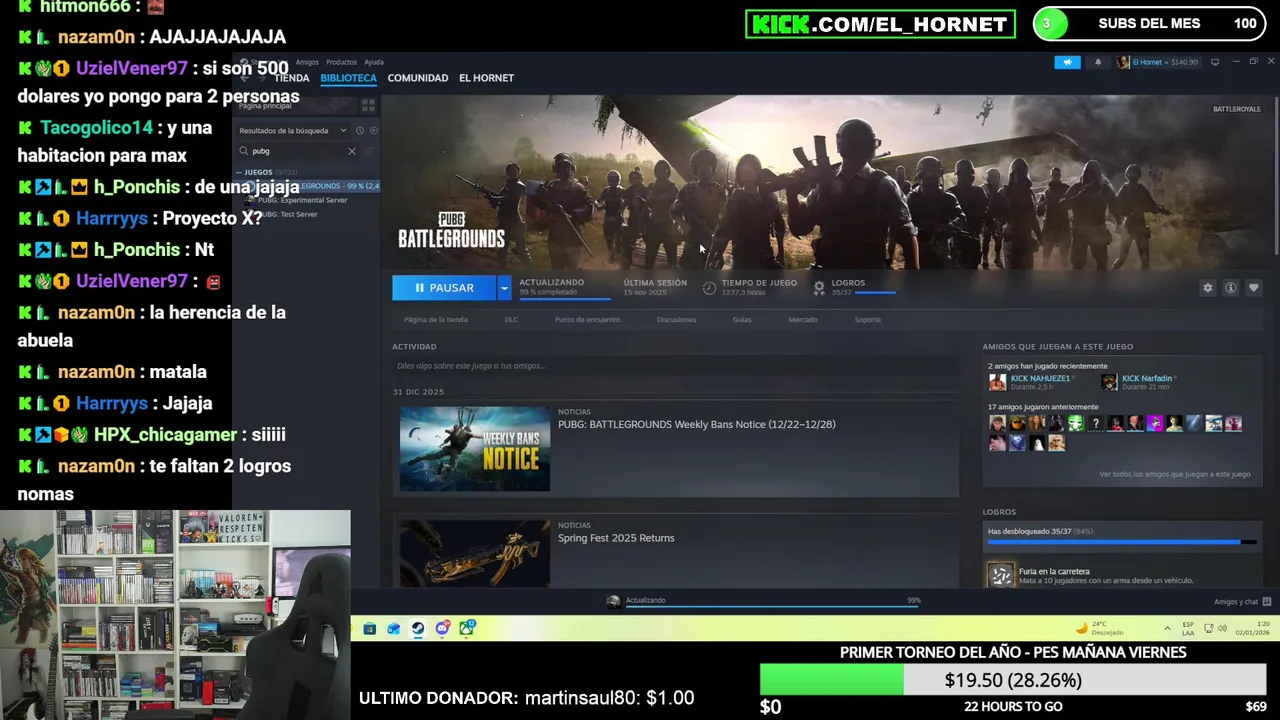Open the Productos menu in Steam
The width and height of the screenshot is (1280, 720).
coord(341,62)
